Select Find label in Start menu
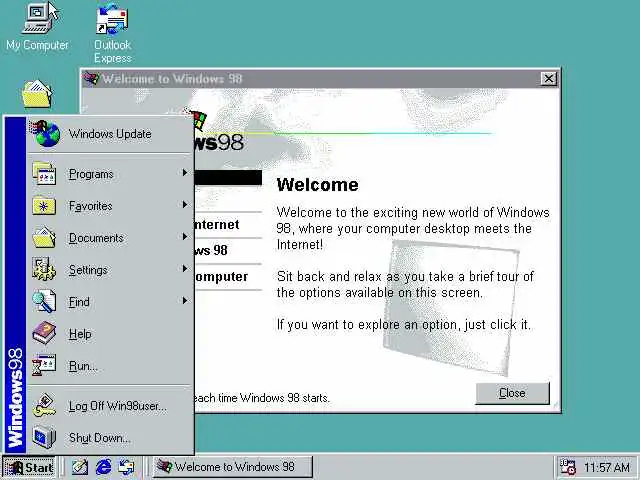Viewport: 640px width, 480px height. (x=79, y=302)
